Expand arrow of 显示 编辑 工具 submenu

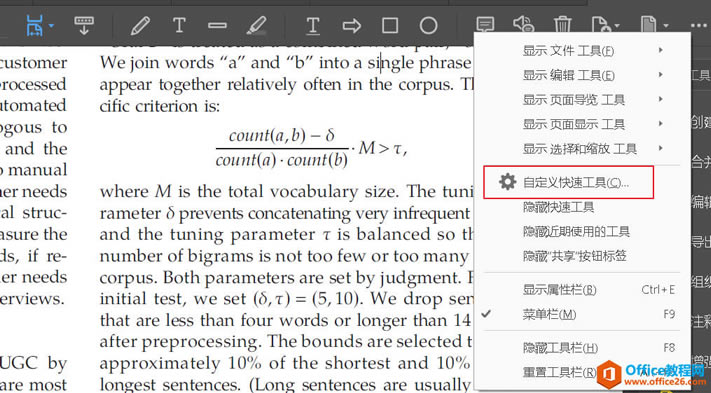click(661, 74)
